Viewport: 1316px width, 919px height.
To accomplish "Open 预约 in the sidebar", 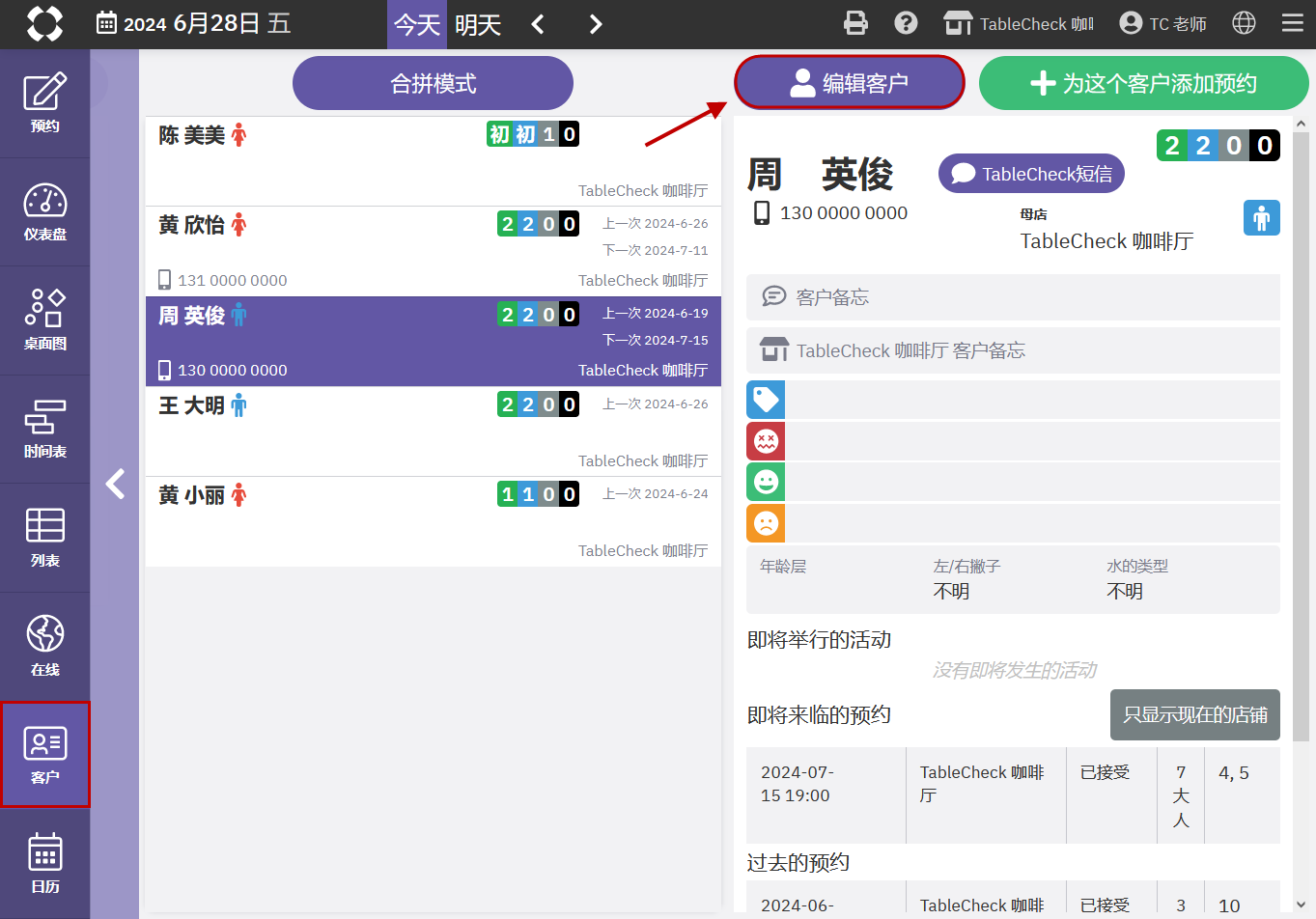I will pyautogui.click(x=44, y=103).
